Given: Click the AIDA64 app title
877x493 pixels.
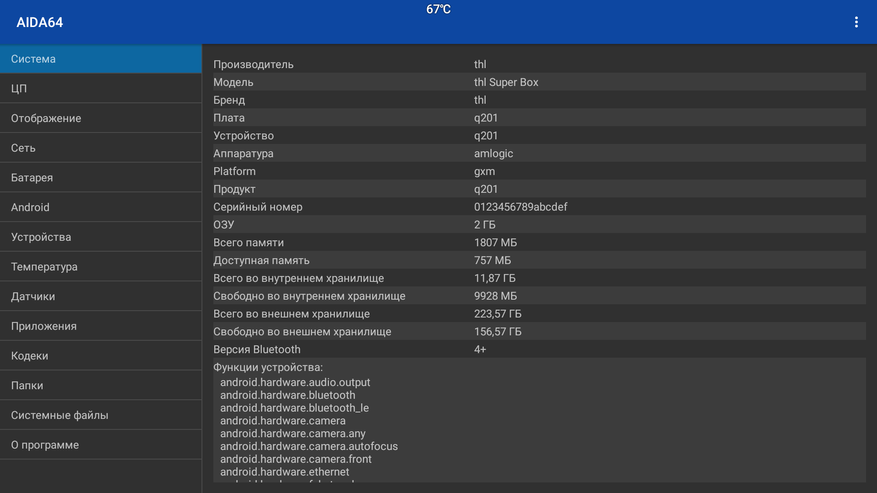Looking at the screenshot, I should pyautogui.click(x=40, y=22).
